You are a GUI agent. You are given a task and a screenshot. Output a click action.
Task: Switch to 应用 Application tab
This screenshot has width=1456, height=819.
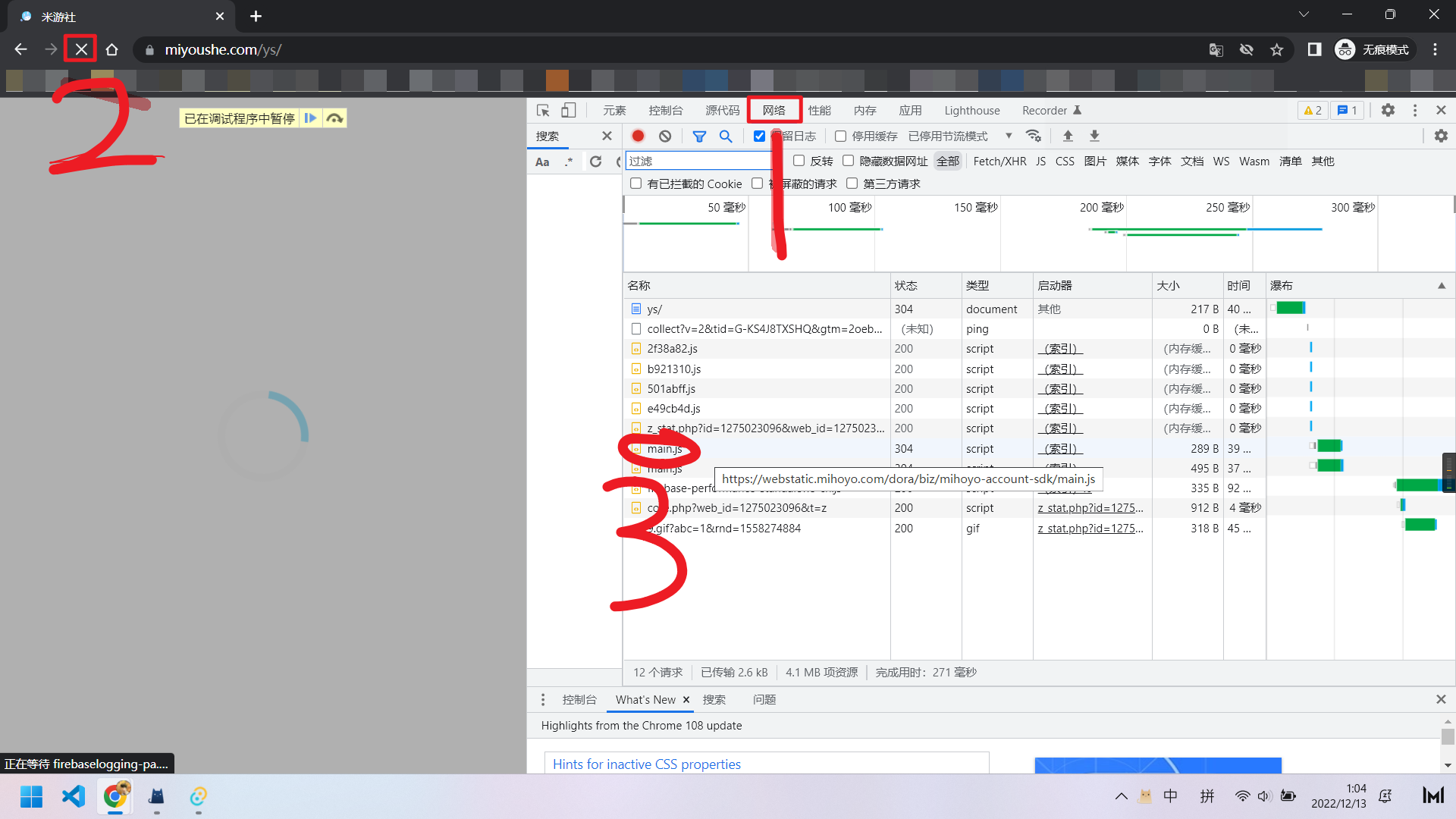(x=911, y=111)
